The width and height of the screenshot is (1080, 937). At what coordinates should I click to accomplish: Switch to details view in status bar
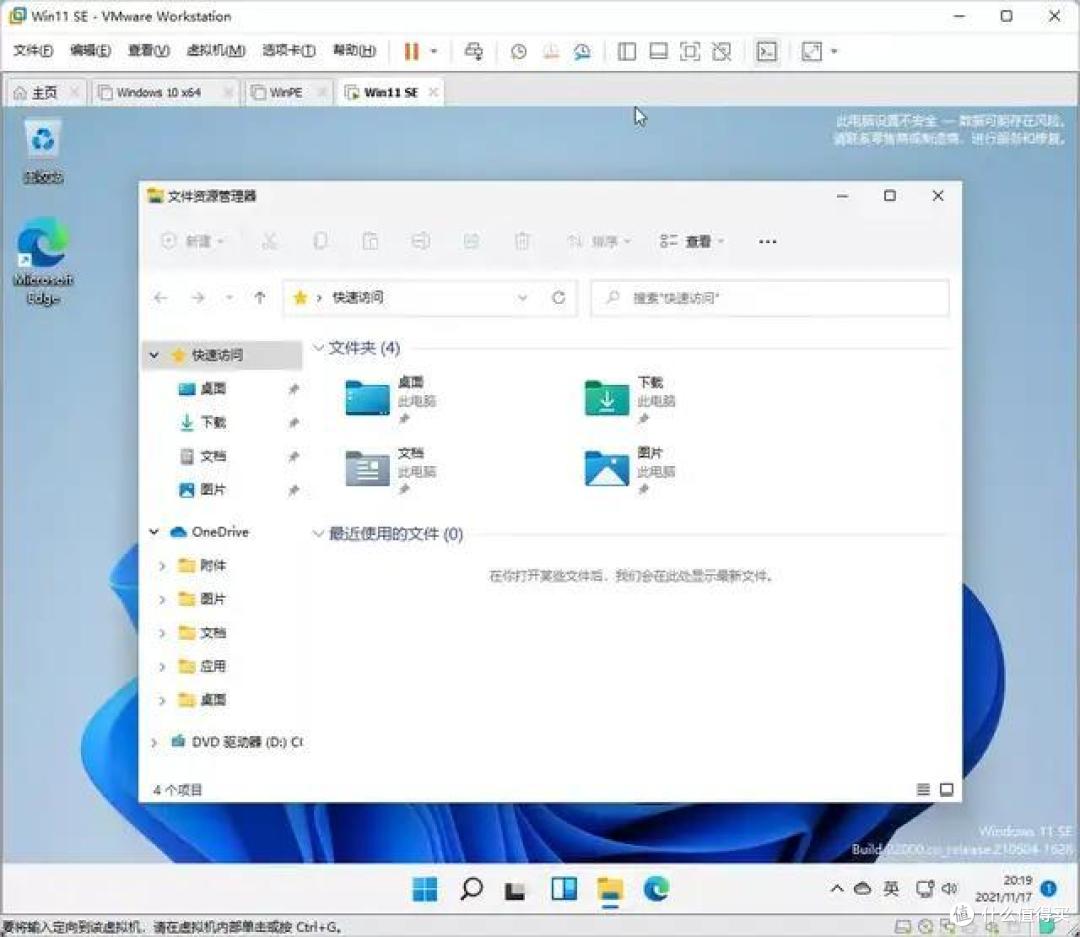tap(924, 790)
